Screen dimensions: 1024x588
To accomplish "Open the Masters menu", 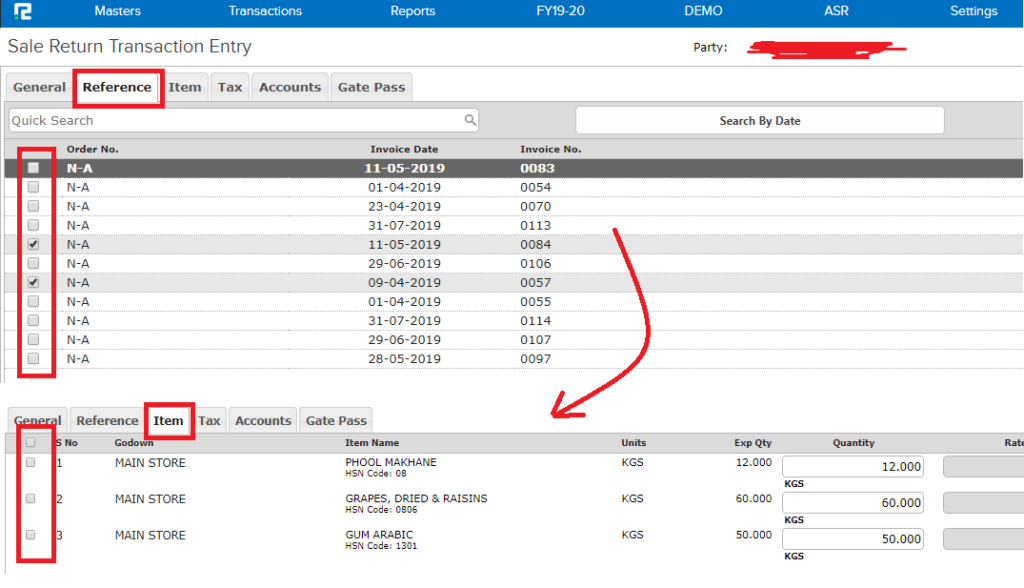I will point(117,11).
